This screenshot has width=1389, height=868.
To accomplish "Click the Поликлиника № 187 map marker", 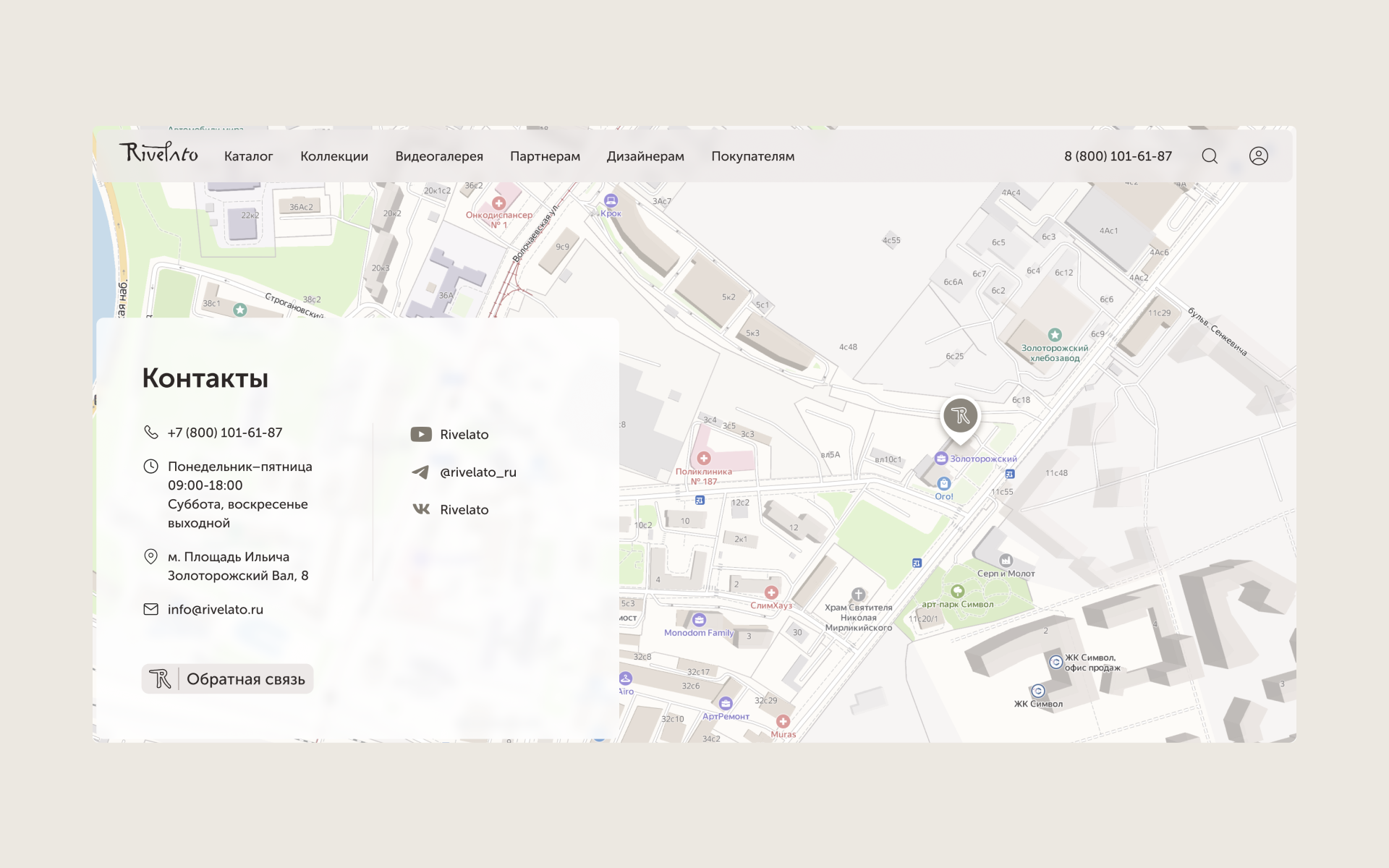I will (703, 459).
